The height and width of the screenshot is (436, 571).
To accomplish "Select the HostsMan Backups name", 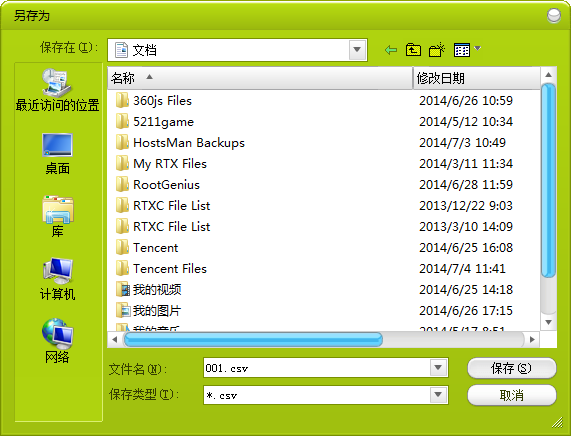I will pyautogui.click(x=189, y=143).
